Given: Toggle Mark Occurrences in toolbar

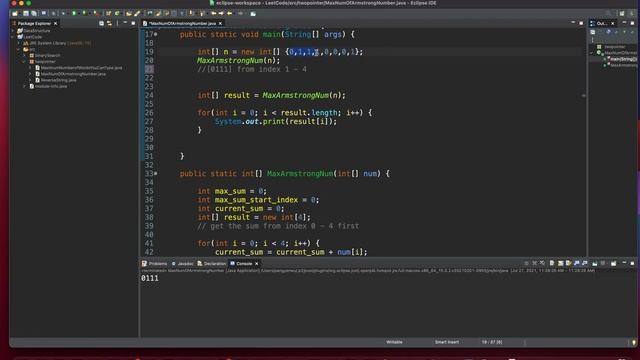Looking at the screenshot, I should [x=158, y=13].
